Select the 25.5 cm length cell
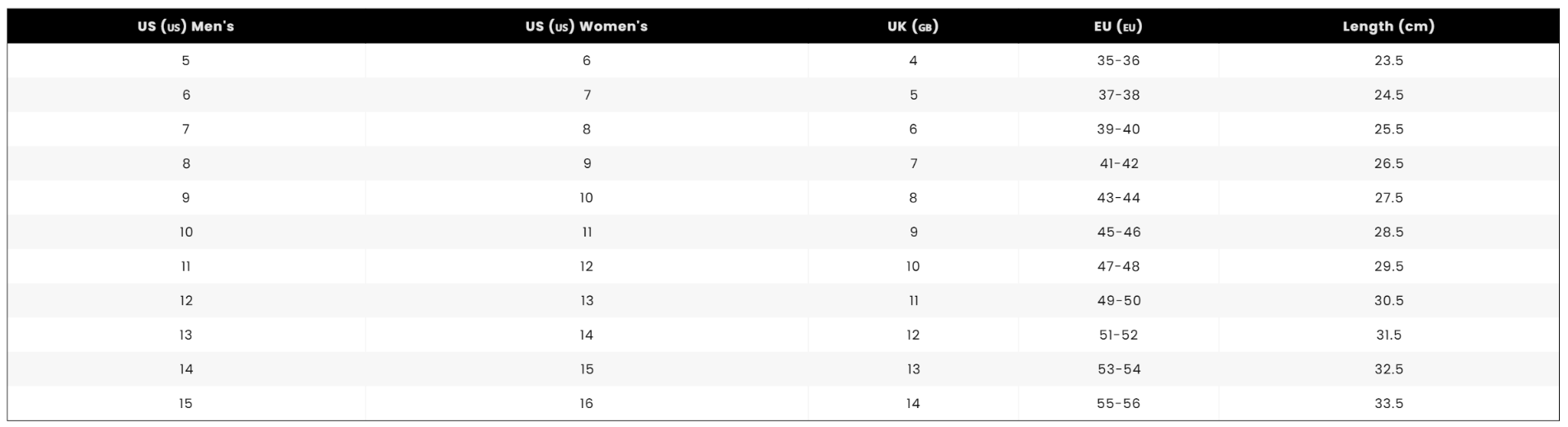 coord(1388,129)
